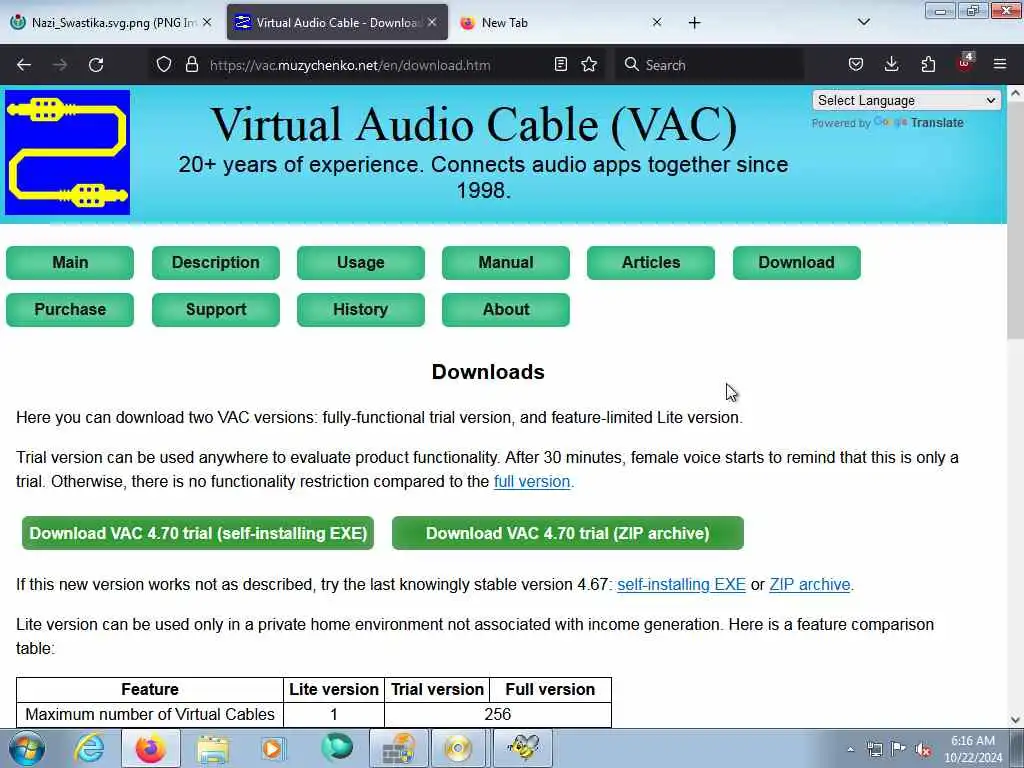This screenshot has height=768, width=1024.
Task: Open the Downloads toolbar icon
Action: point(891,64)
